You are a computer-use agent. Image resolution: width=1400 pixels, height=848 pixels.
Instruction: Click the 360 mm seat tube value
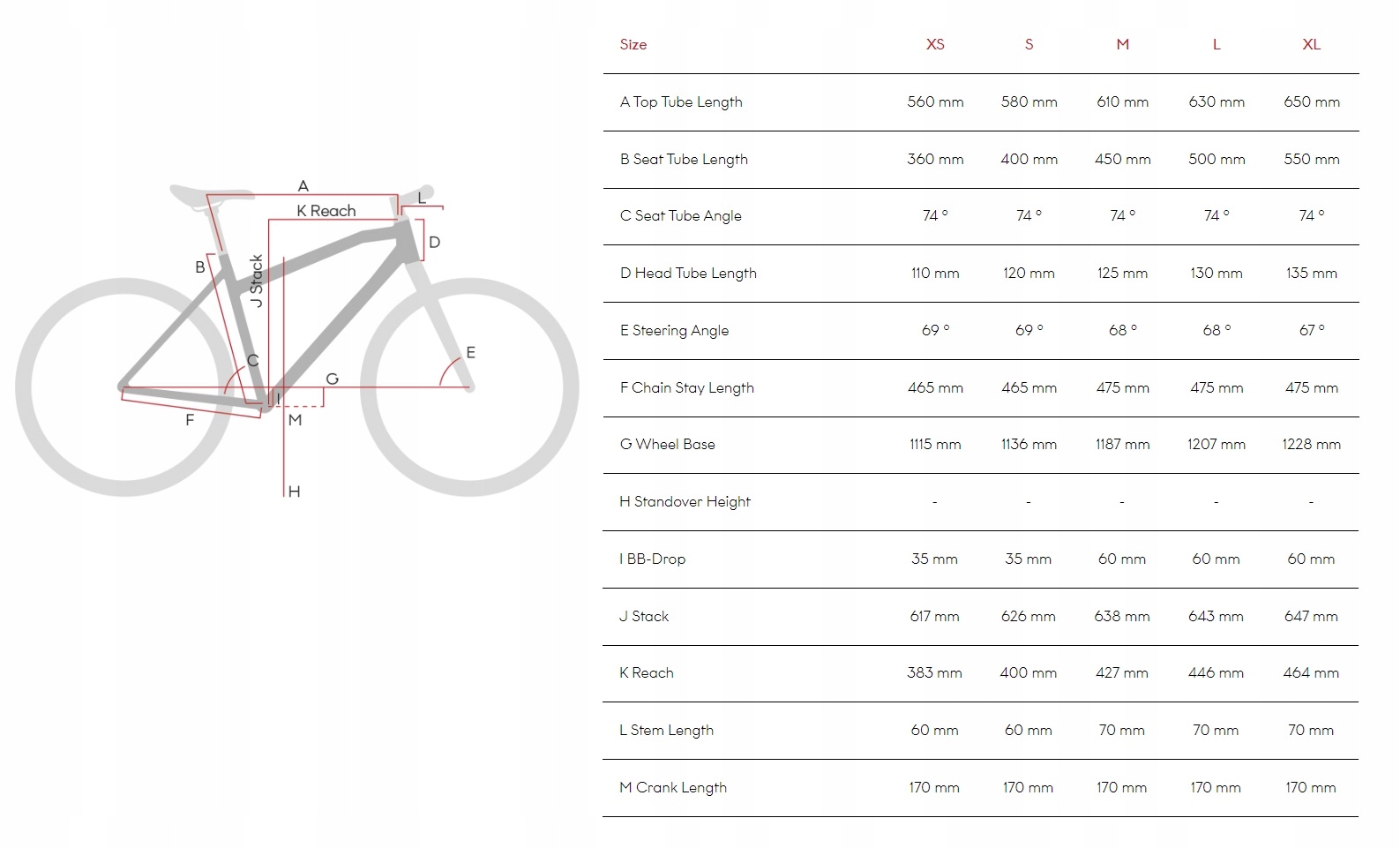(935, 159)
